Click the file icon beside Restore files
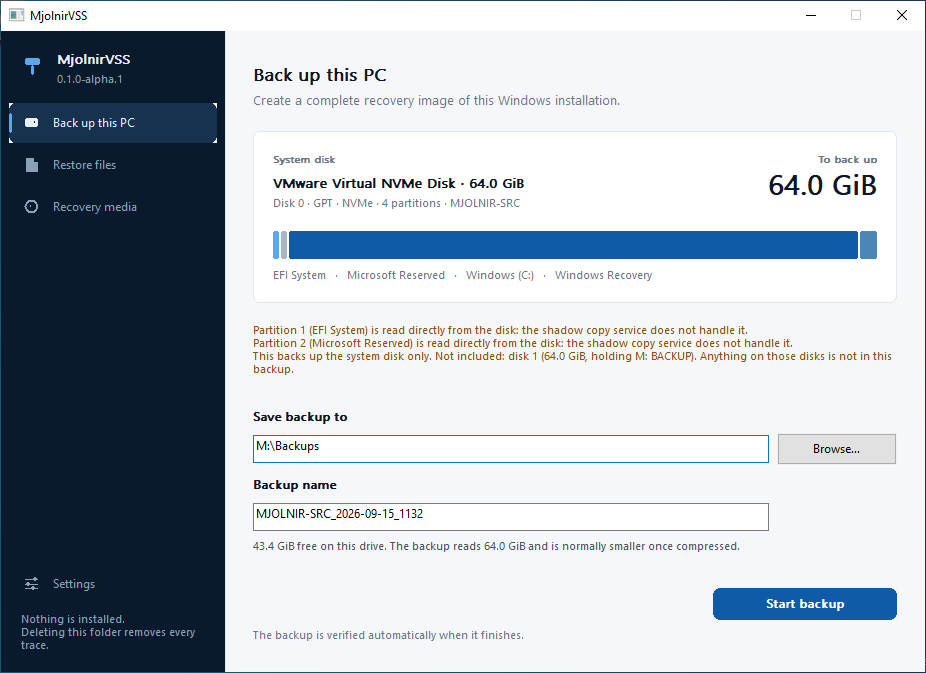The image size is (926, 673). 32,165
